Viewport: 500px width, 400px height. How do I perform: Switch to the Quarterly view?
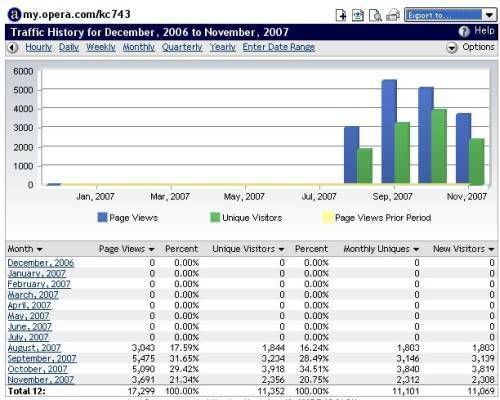[x=182, y=47]
